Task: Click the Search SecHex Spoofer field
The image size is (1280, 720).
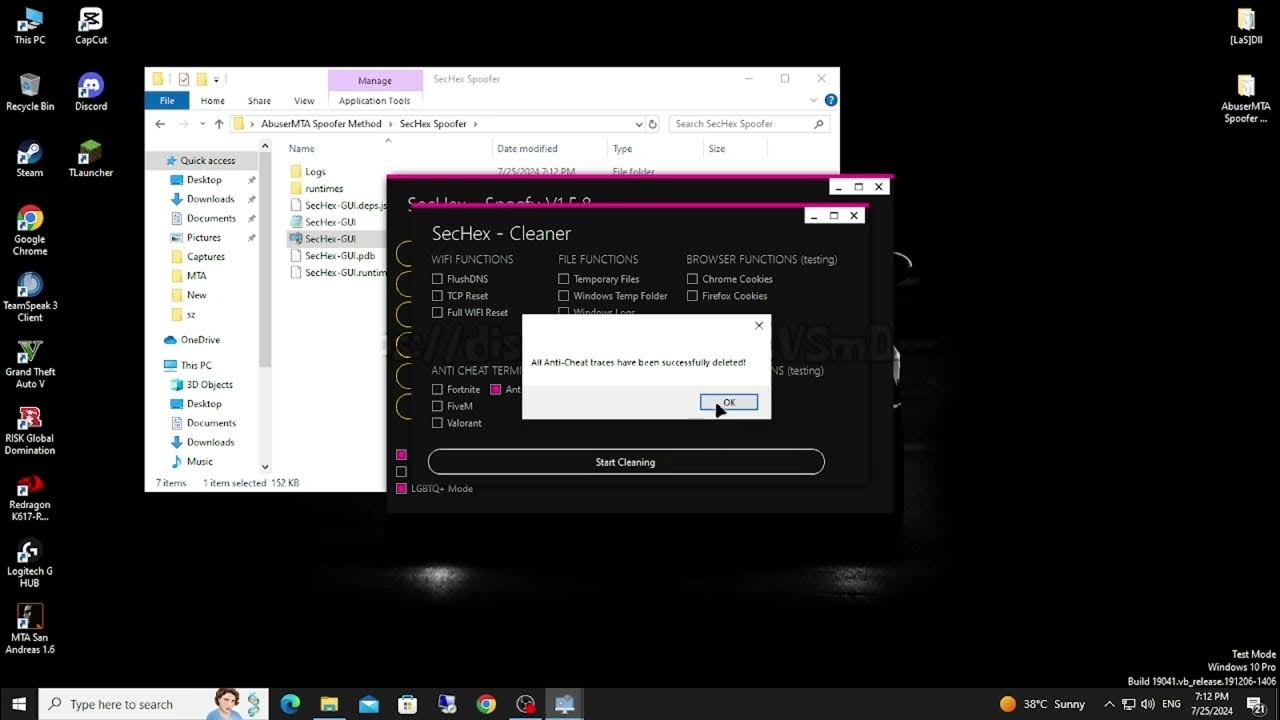Action: (740, 124)
